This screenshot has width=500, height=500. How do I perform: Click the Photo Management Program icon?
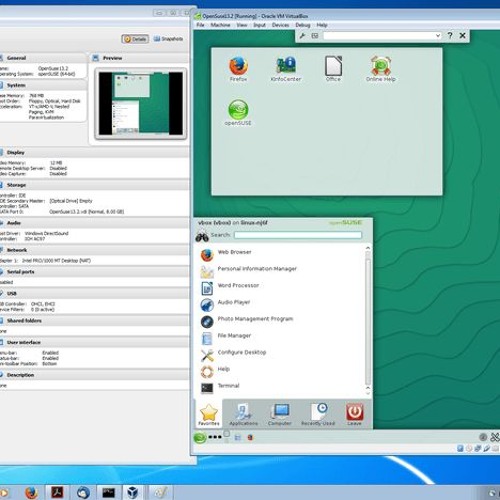[x=207, y=322]
